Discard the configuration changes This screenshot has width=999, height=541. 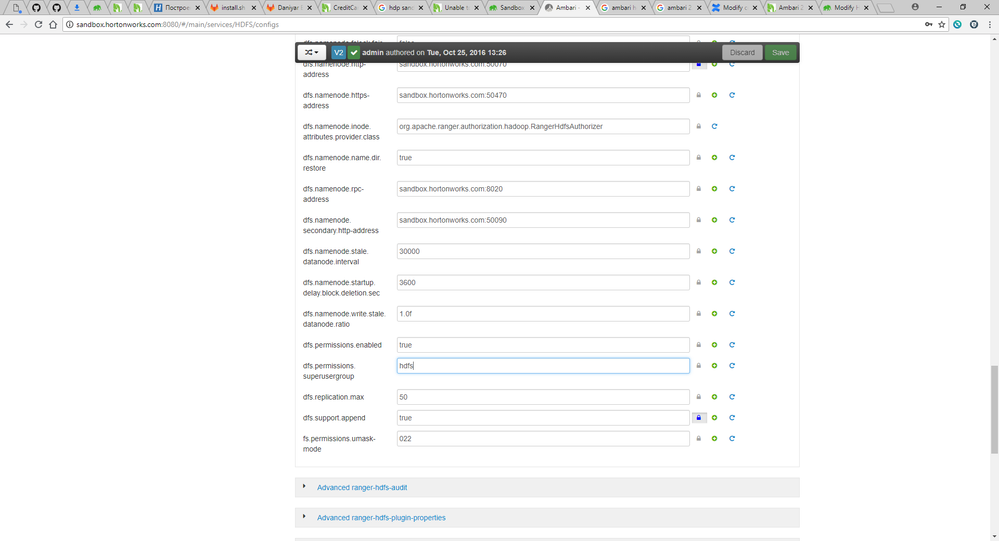[x=742, y=52]
